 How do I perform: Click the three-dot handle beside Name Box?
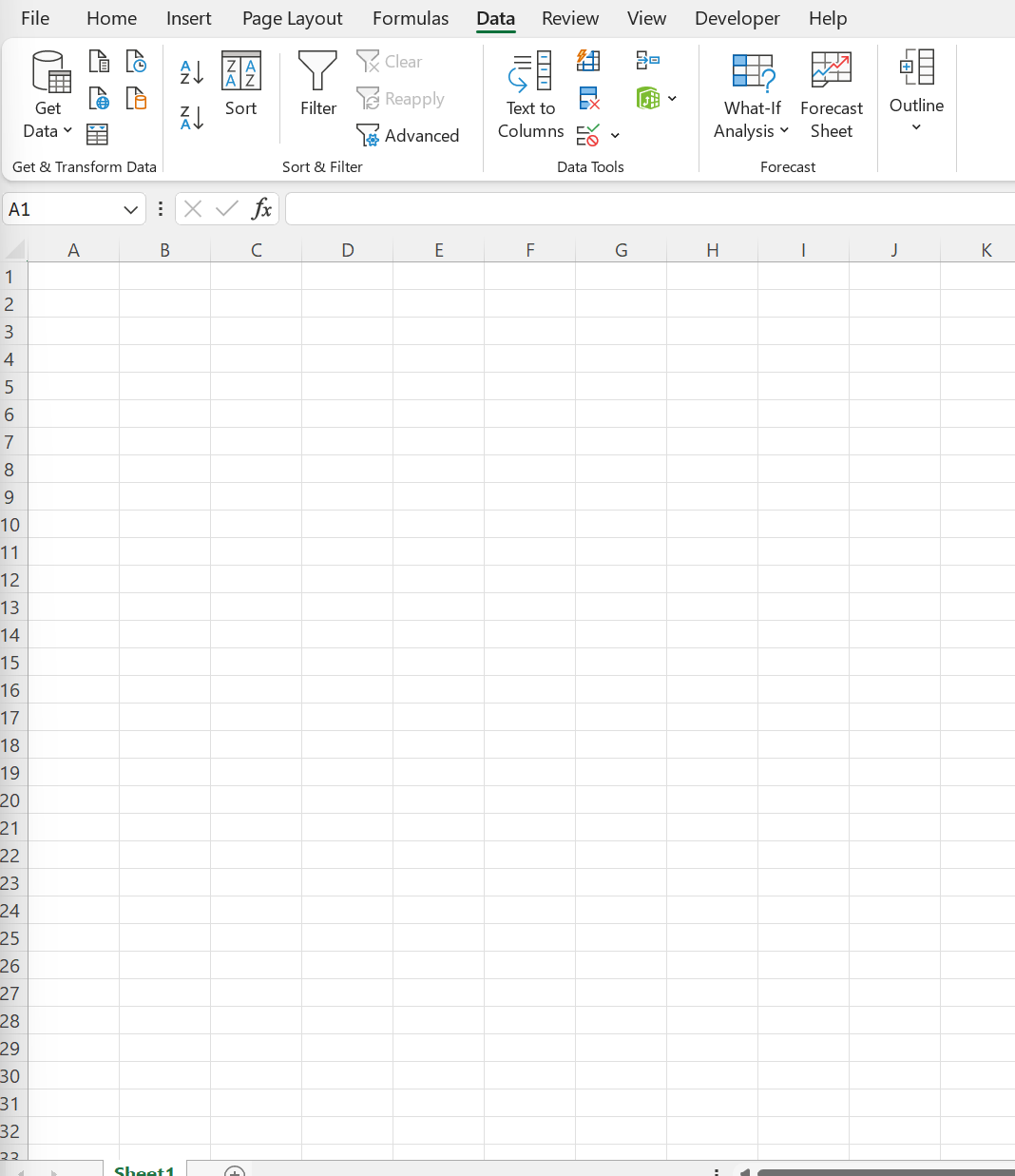click(160, 209)
